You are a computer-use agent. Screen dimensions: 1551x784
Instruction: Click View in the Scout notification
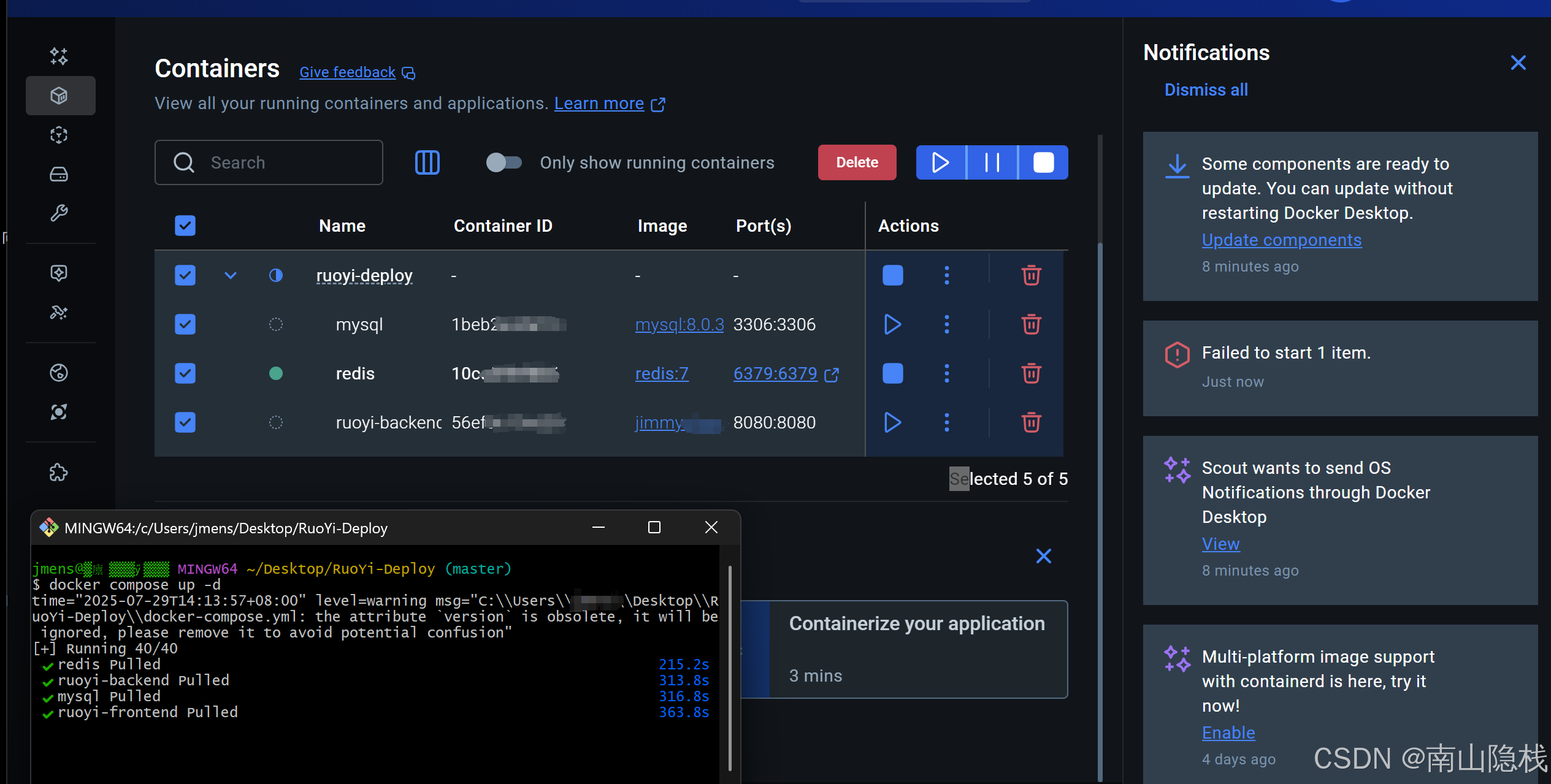pyautogui.click(x=1220, y=544)
